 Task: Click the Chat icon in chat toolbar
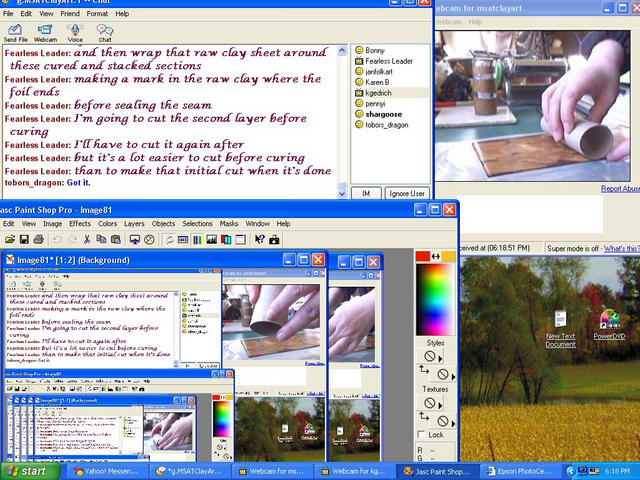click(x=104, y=33)
